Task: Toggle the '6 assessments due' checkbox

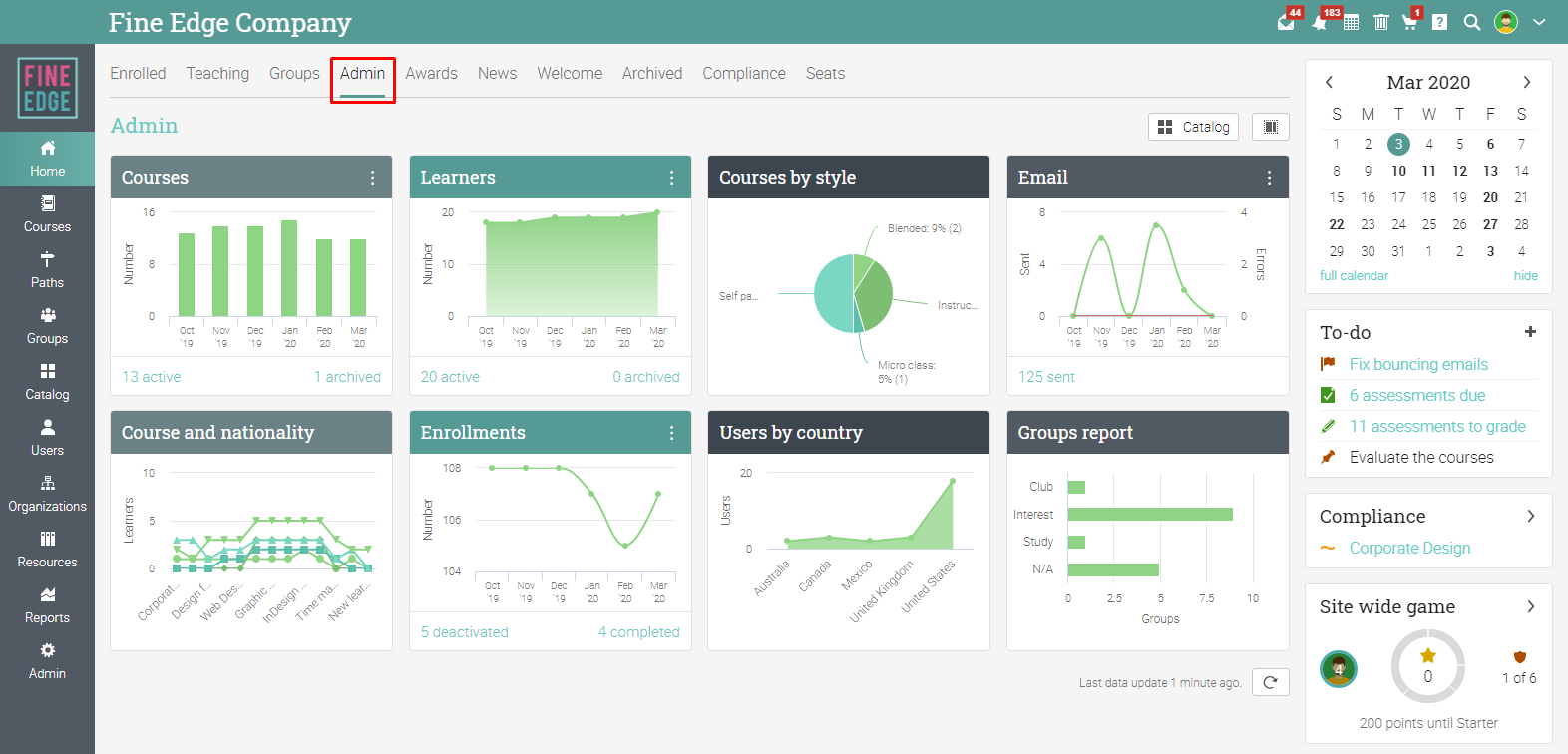Action: pos(1328,395)
